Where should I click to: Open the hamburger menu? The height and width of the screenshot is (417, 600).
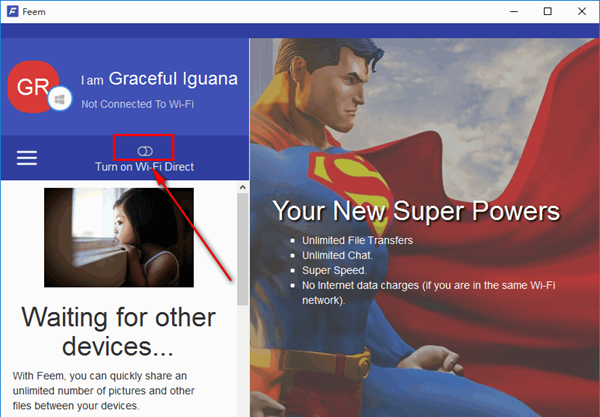coord(27,158)
